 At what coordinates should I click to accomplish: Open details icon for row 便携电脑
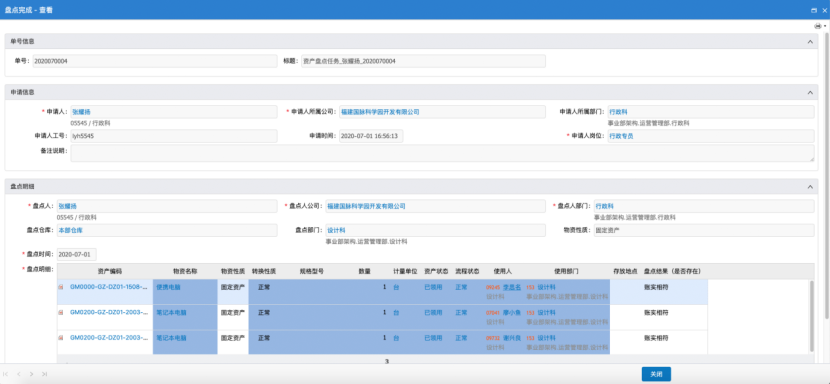pos(60,287)
